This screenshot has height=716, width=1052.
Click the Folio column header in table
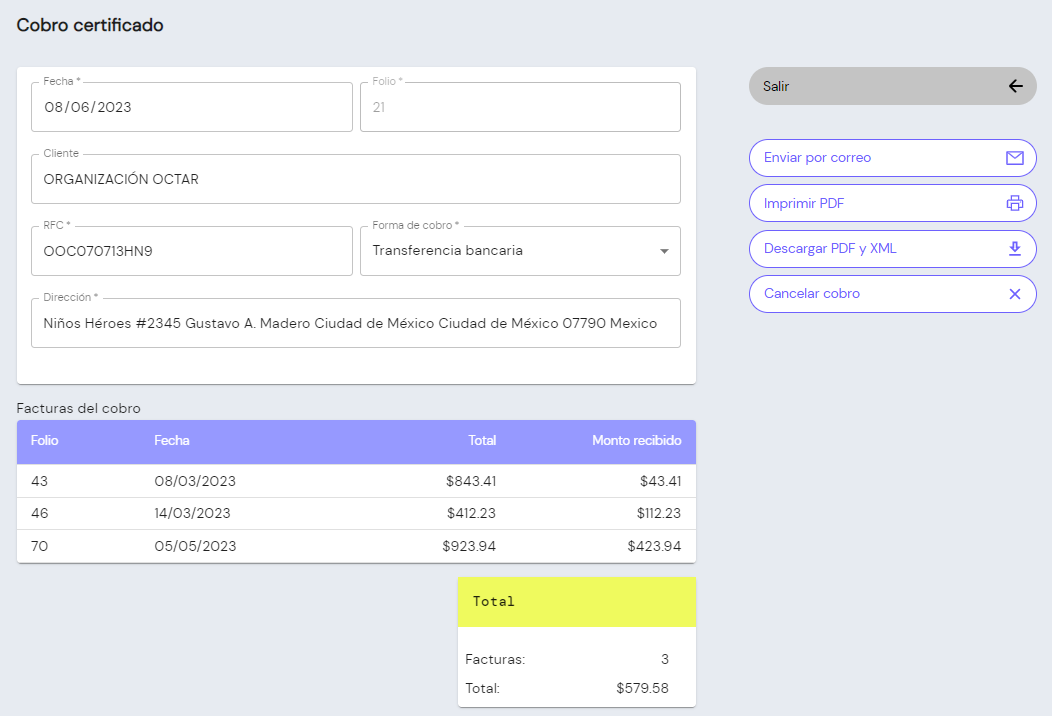click(x=45, y=441)
